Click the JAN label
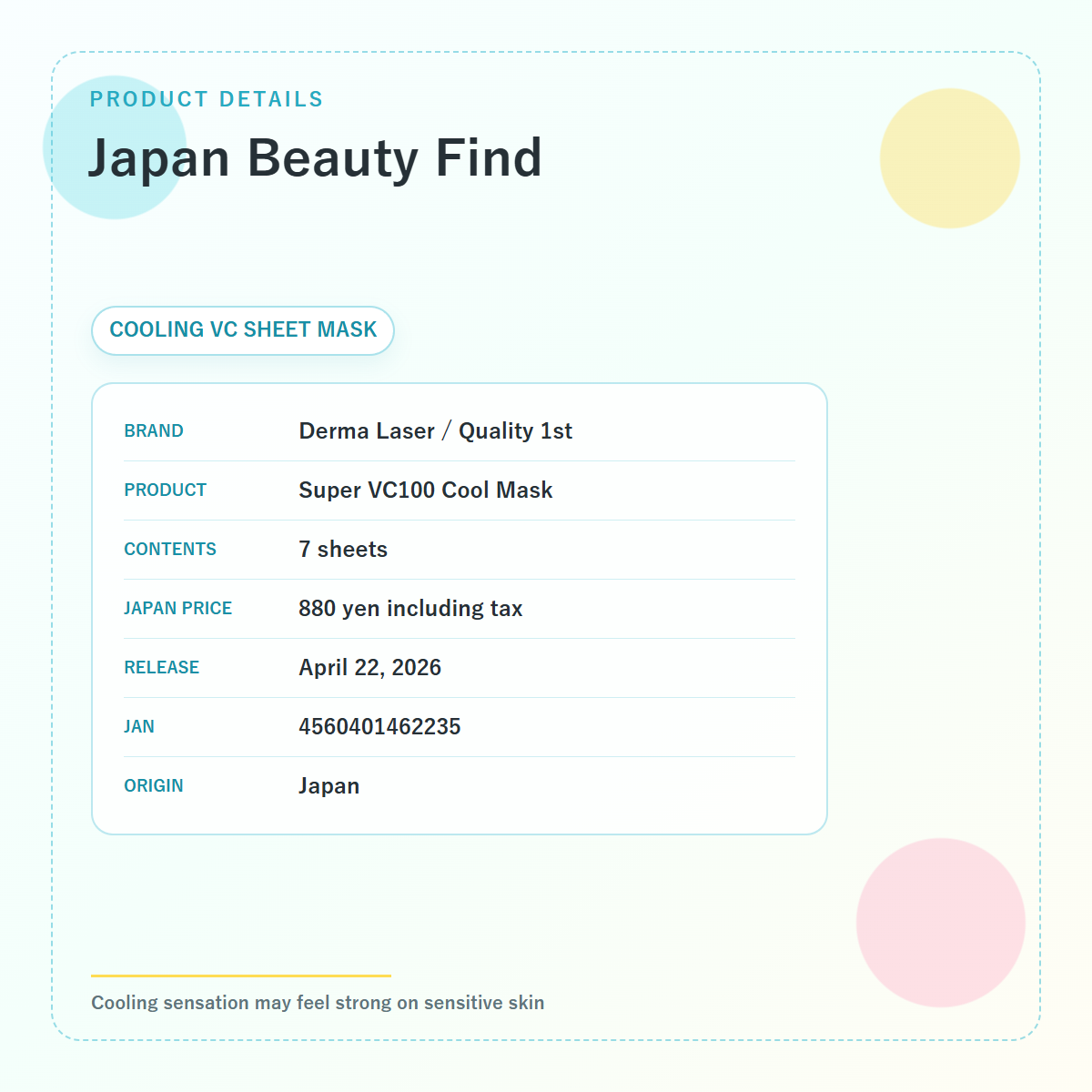The image size is (1092, 1092). [x=139, y=727]
